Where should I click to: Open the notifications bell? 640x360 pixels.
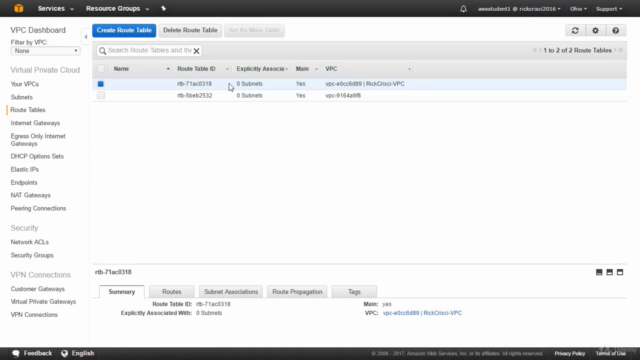[463, 9]
